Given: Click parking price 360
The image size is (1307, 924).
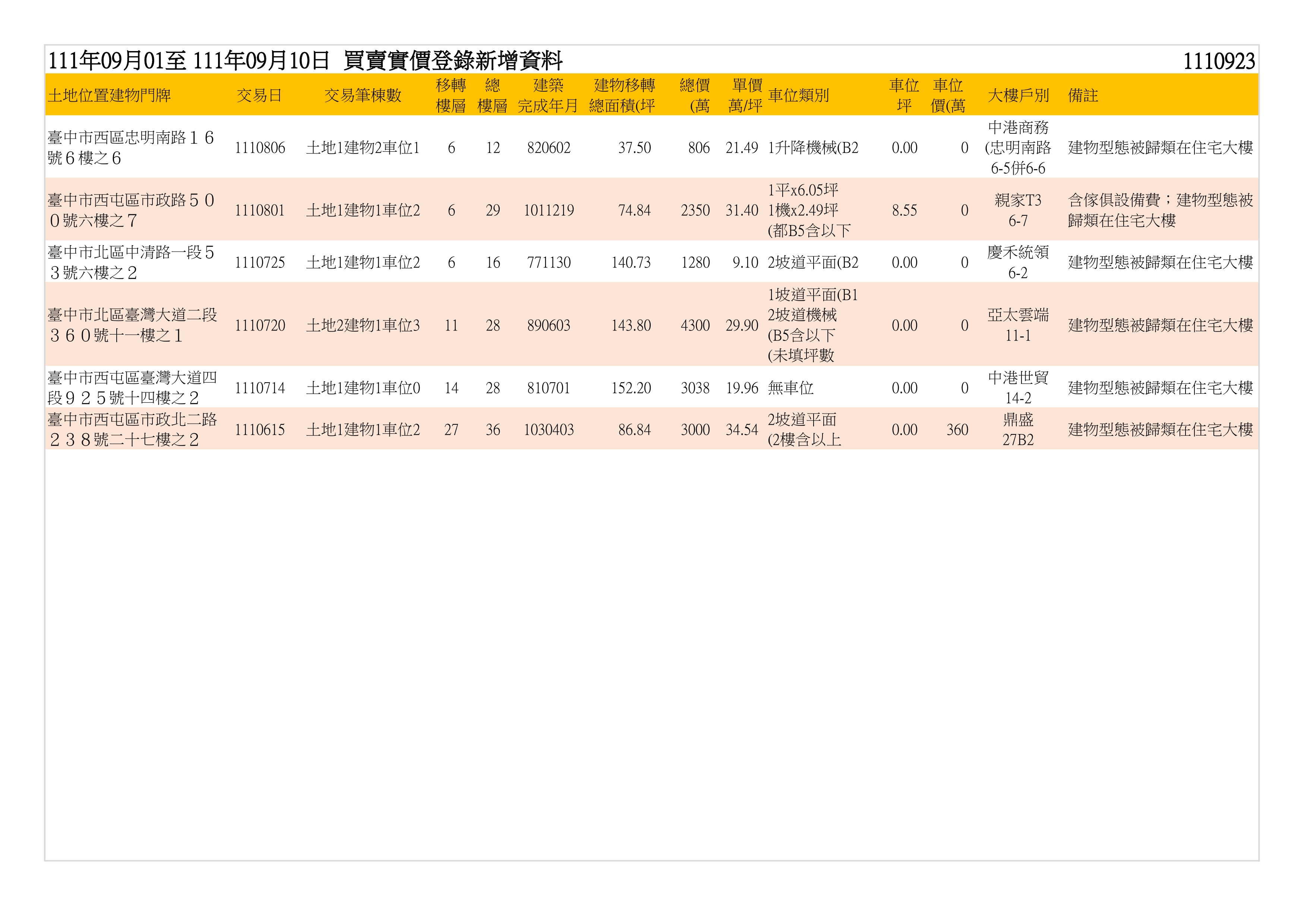Looking at the screenshot, I should pos(957,430).
